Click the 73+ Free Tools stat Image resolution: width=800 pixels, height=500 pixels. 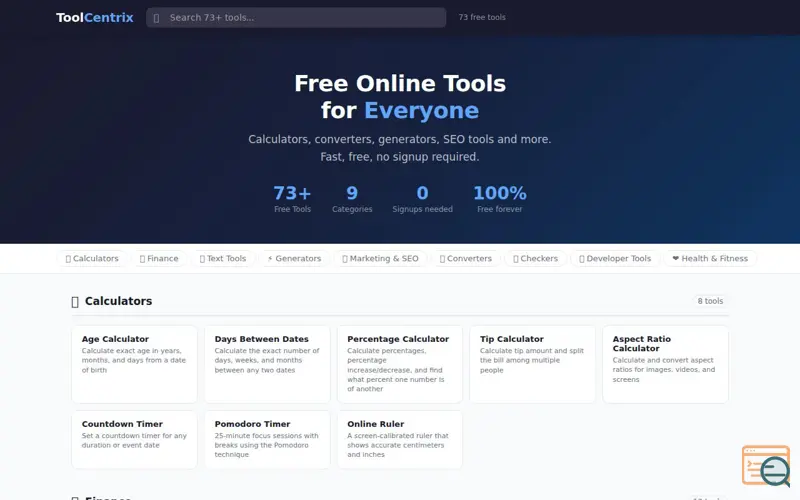click(x=292, y=198)
